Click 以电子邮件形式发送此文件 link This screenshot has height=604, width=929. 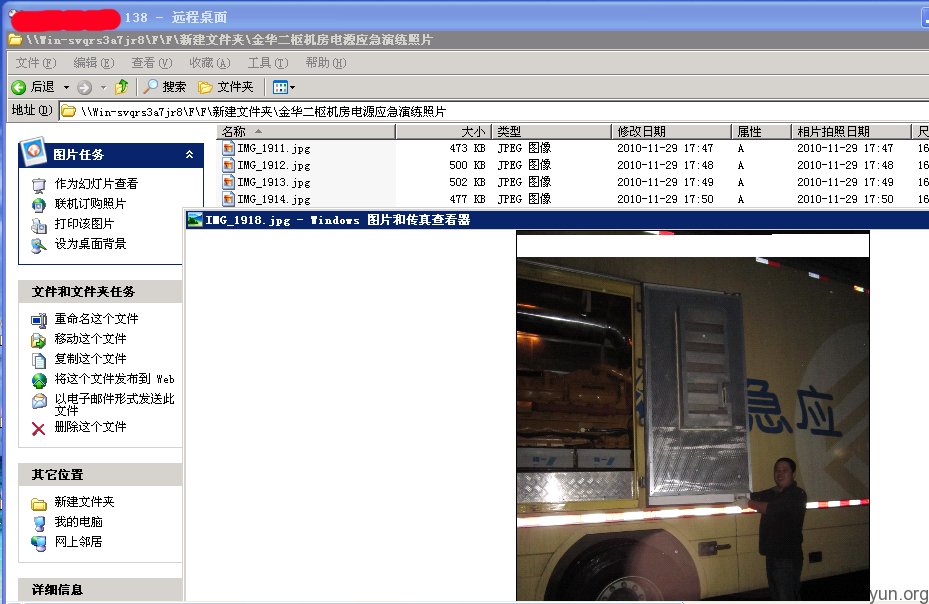coord(114,404)
